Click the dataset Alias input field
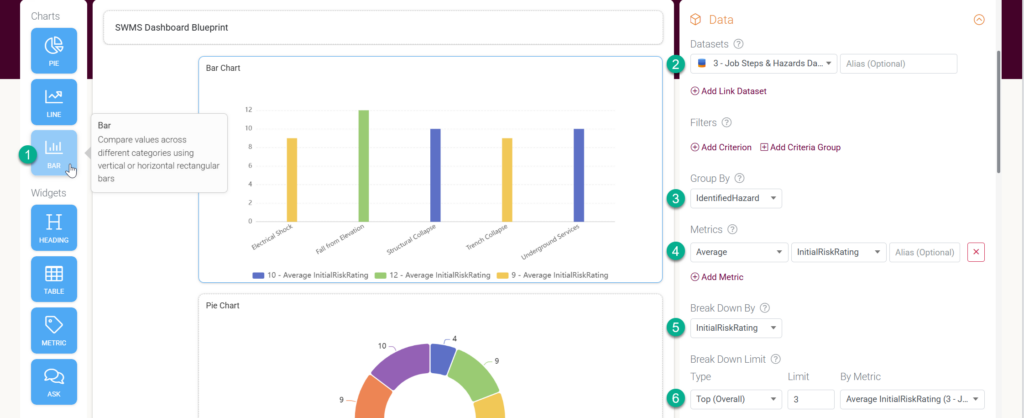 (x=899, y=64)
